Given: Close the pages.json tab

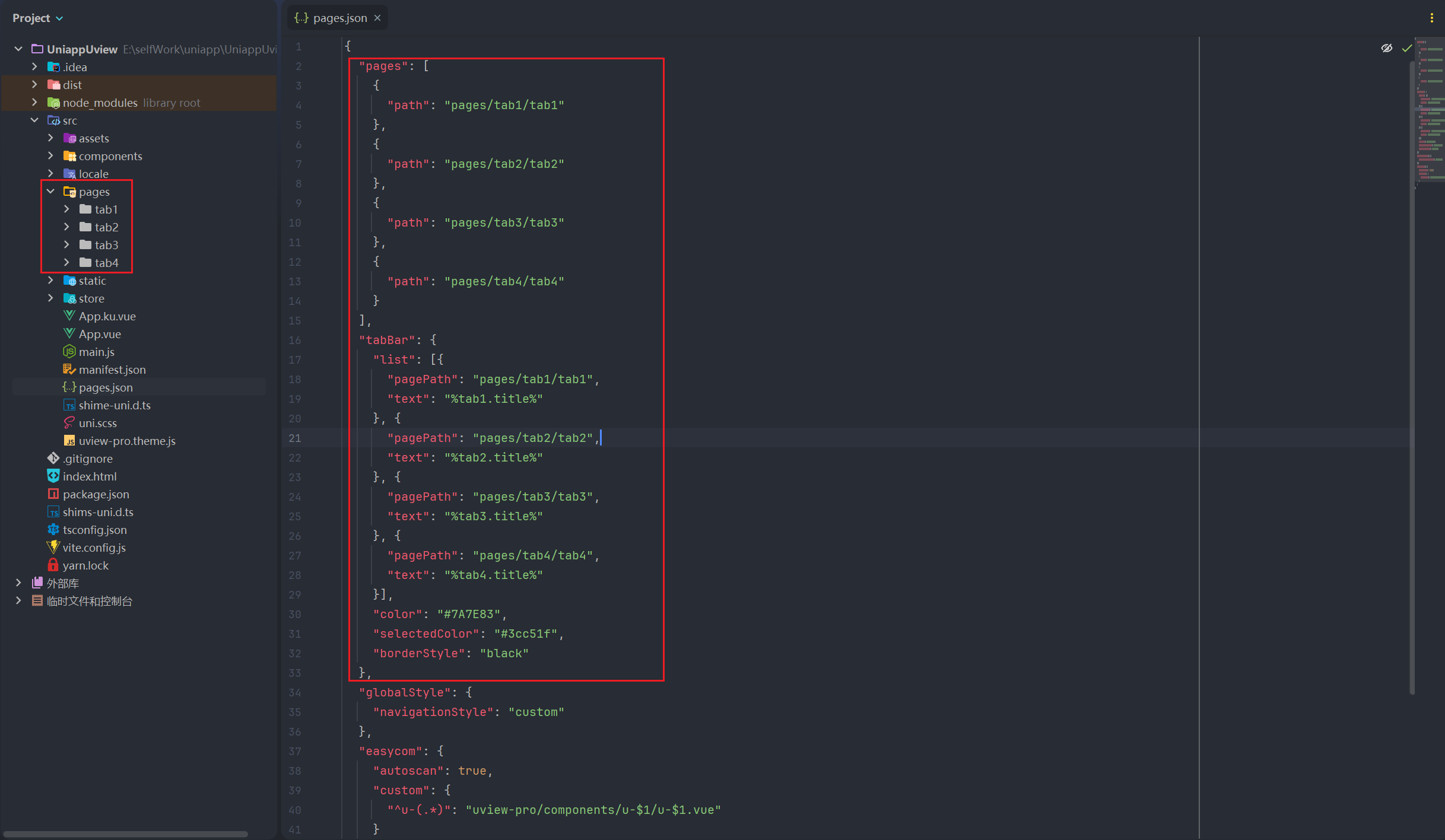Looking at the screenshot, I should (x=377, y=18).
